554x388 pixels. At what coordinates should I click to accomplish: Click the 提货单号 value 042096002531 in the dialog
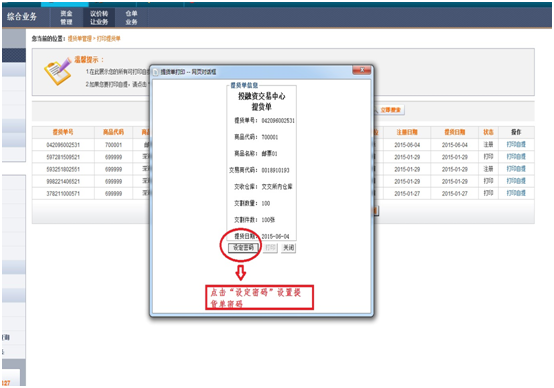pos(278,121)
